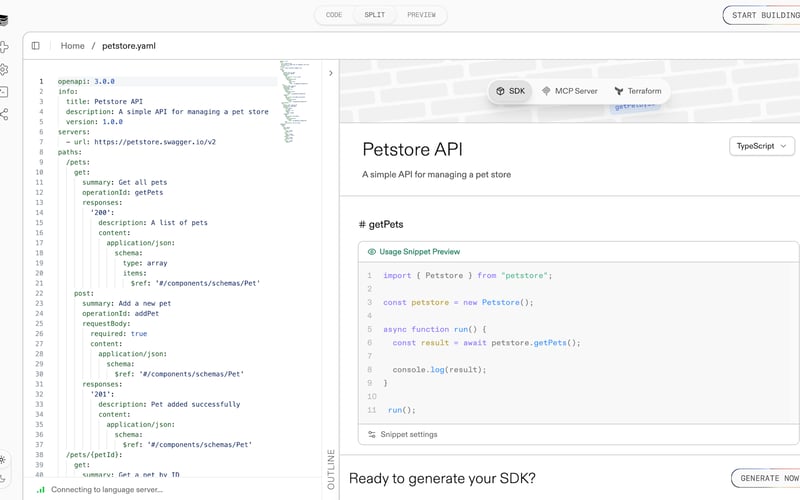Click the share icon in left sidebar
The width and height of the screenshot is (800, 500).
point(4,114)
